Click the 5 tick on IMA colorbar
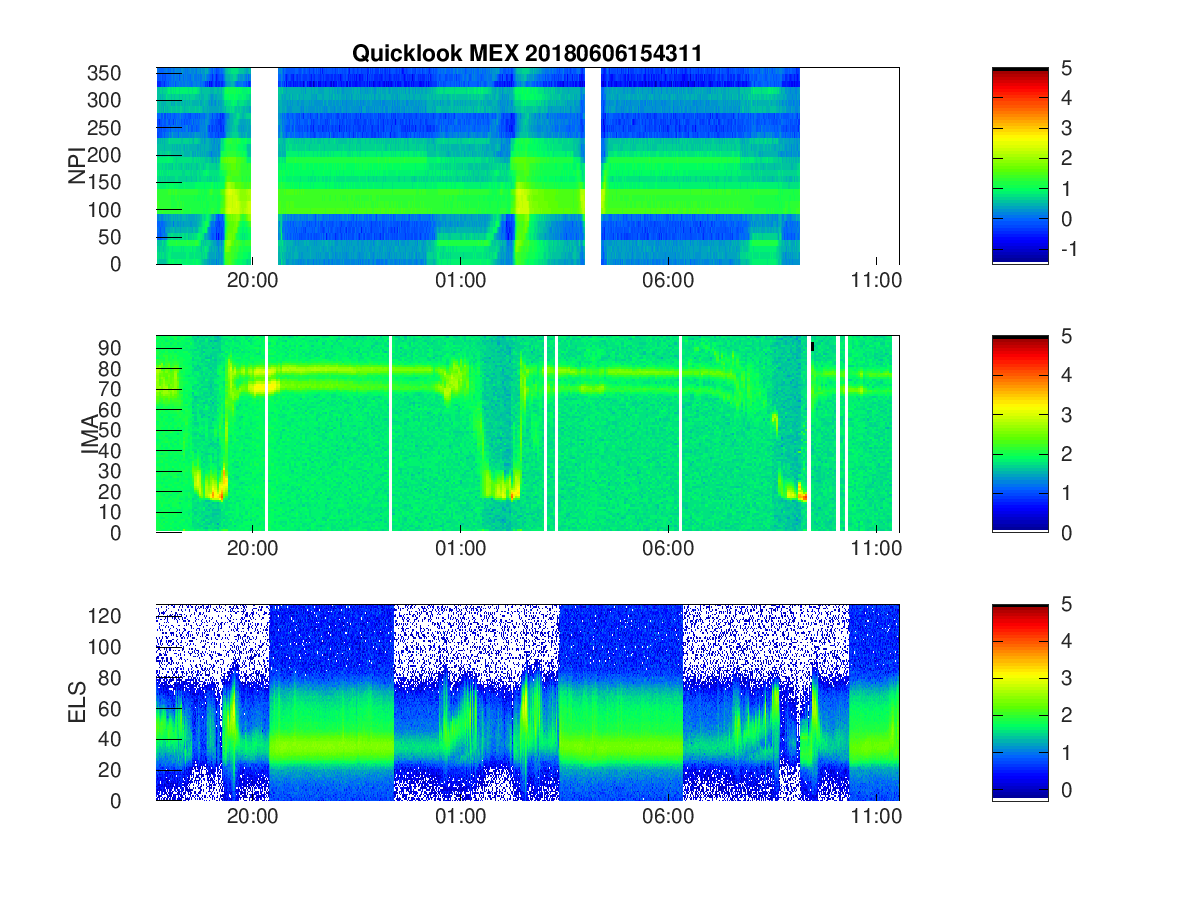The image size is (1200, 900). (1067, 336)
